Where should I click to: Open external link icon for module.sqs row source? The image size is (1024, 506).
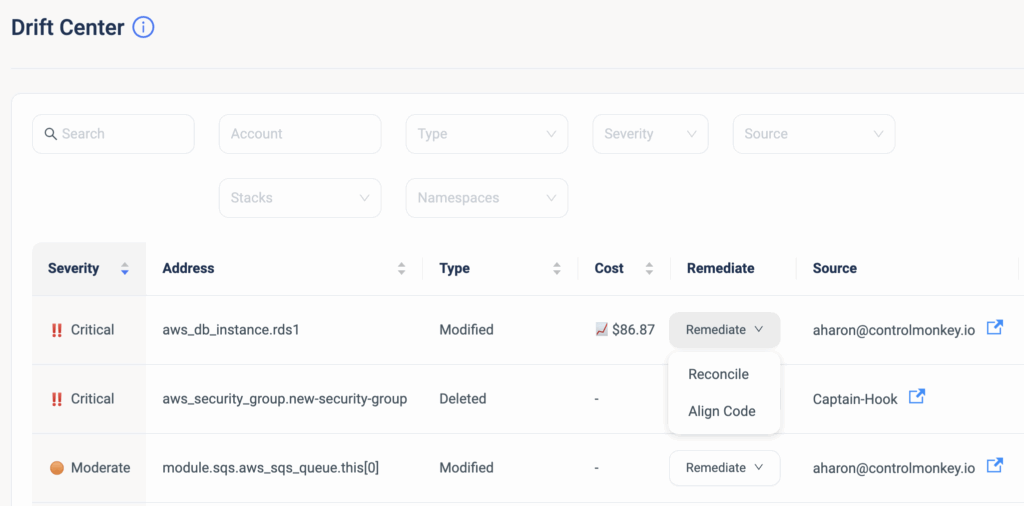[994, 466]
